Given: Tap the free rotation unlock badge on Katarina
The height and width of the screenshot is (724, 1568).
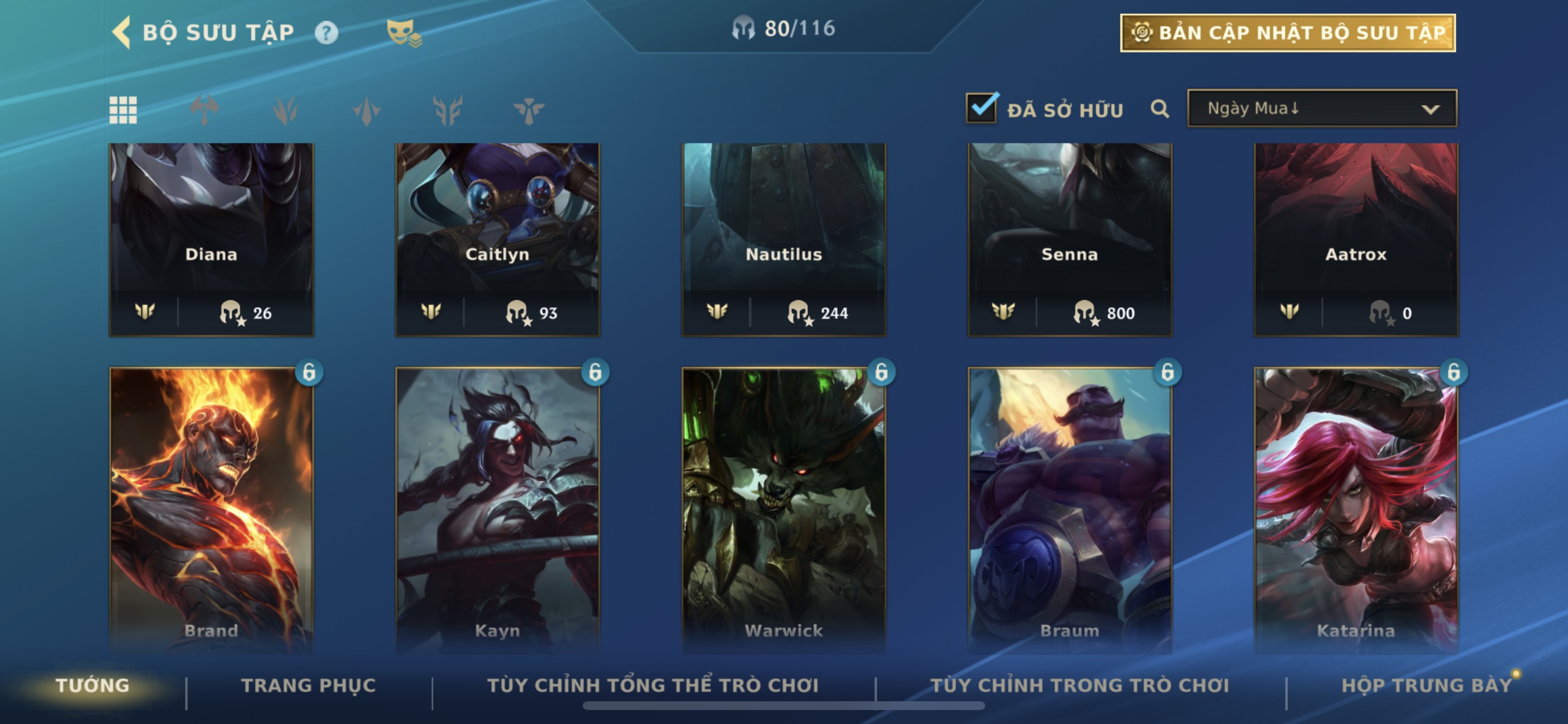Looking at the screenshot, I should pyautogui.click(x=1454, y=372).
